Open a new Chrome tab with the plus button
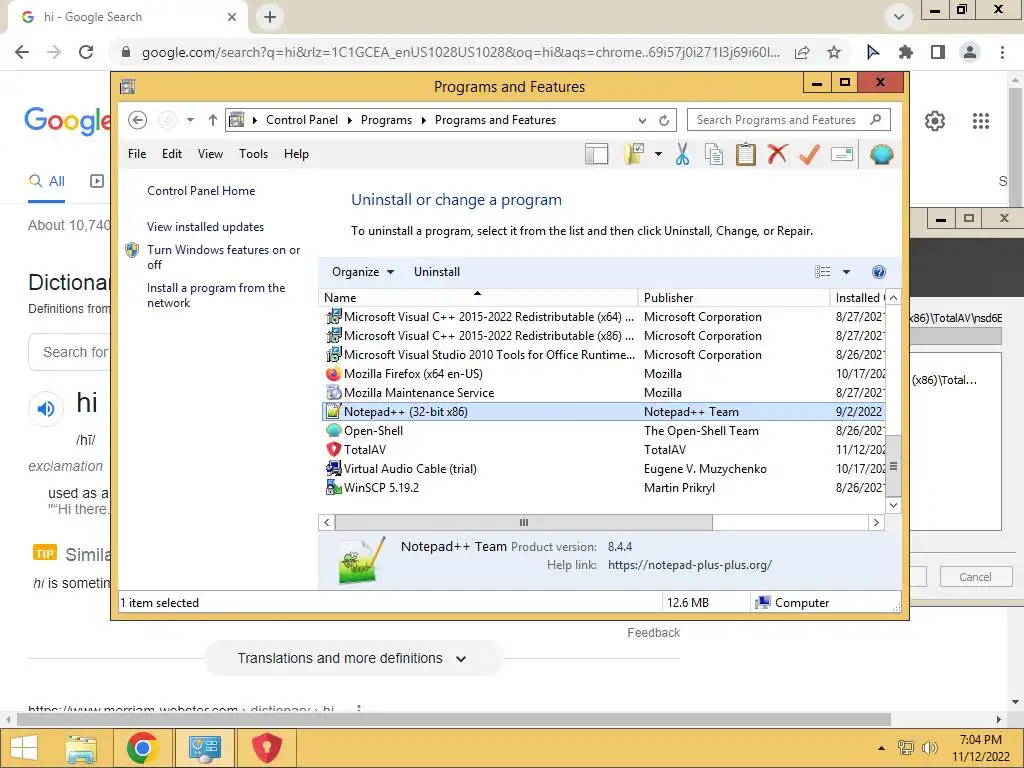The width and height of the screenshot is (1024, 768). pos(270,17)
